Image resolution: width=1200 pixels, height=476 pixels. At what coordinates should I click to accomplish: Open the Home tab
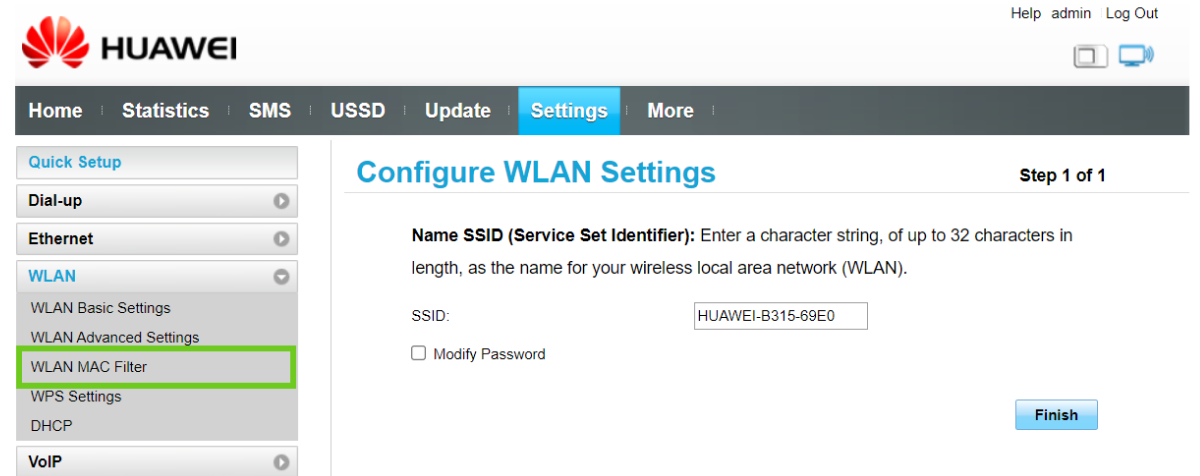pyautogui.click(x=55, y=111)
